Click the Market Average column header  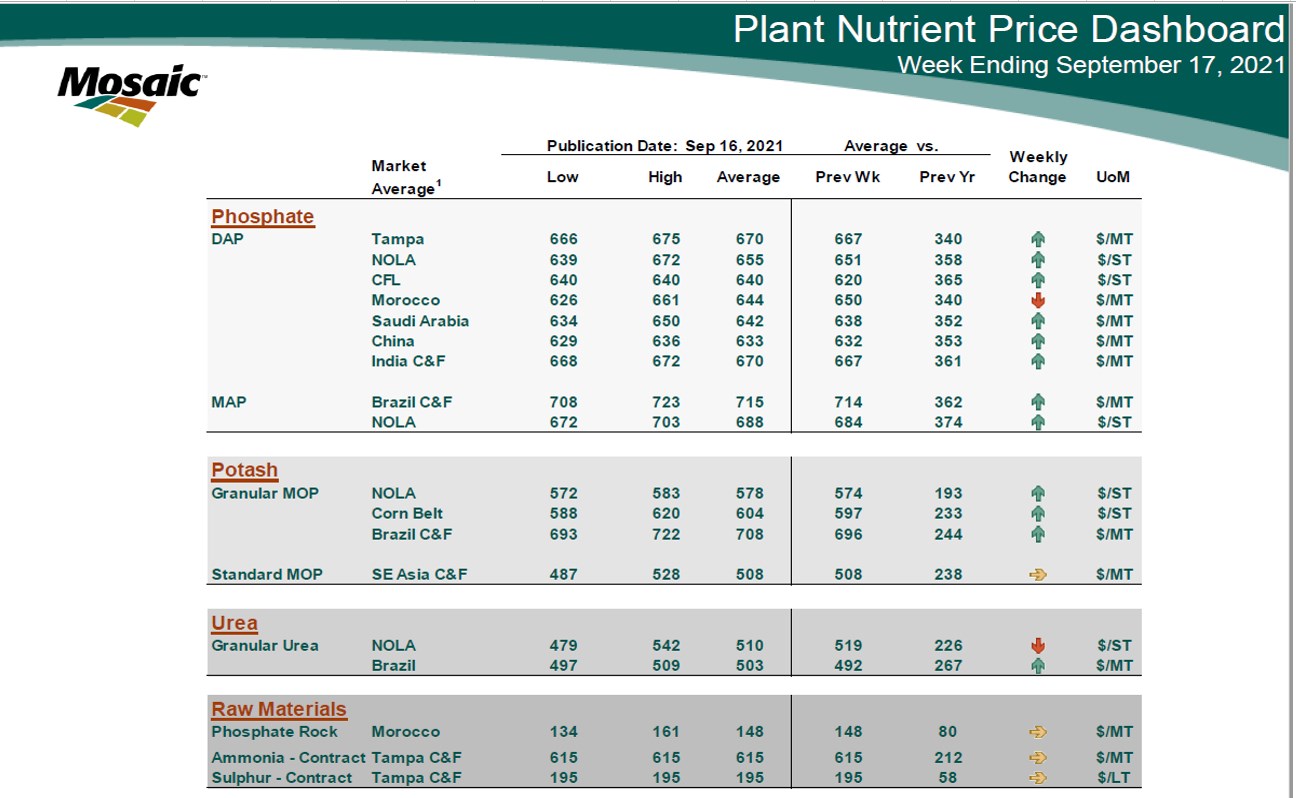click(404, 177)
